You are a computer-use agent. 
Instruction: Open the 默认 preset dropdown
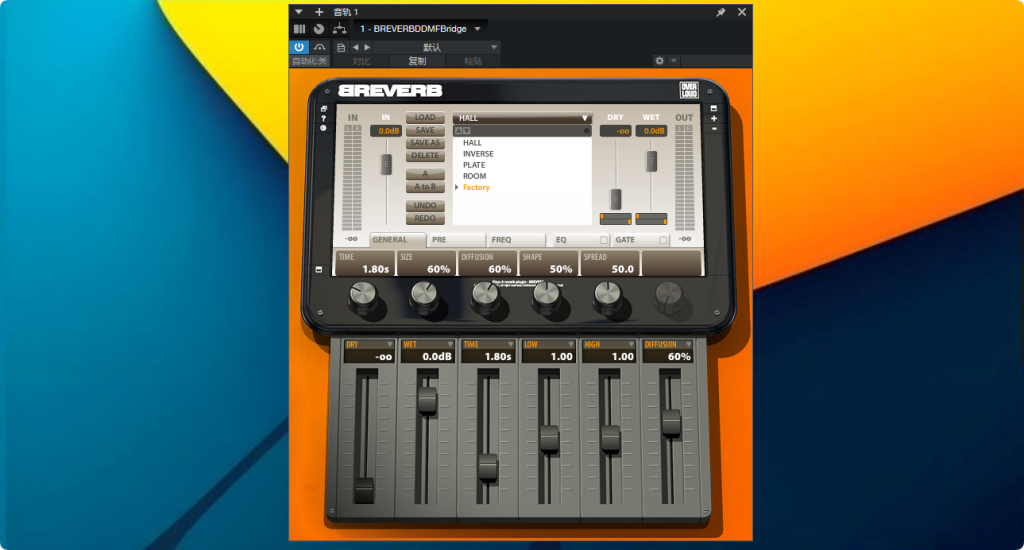(x=436, y=48)
